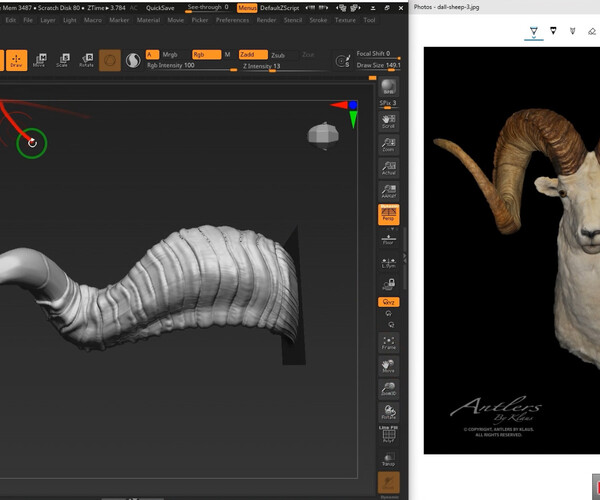Screen dimensions: 600x500
Task: Adjust the Rgb Intensity slider
Action: tap(192, 66)
